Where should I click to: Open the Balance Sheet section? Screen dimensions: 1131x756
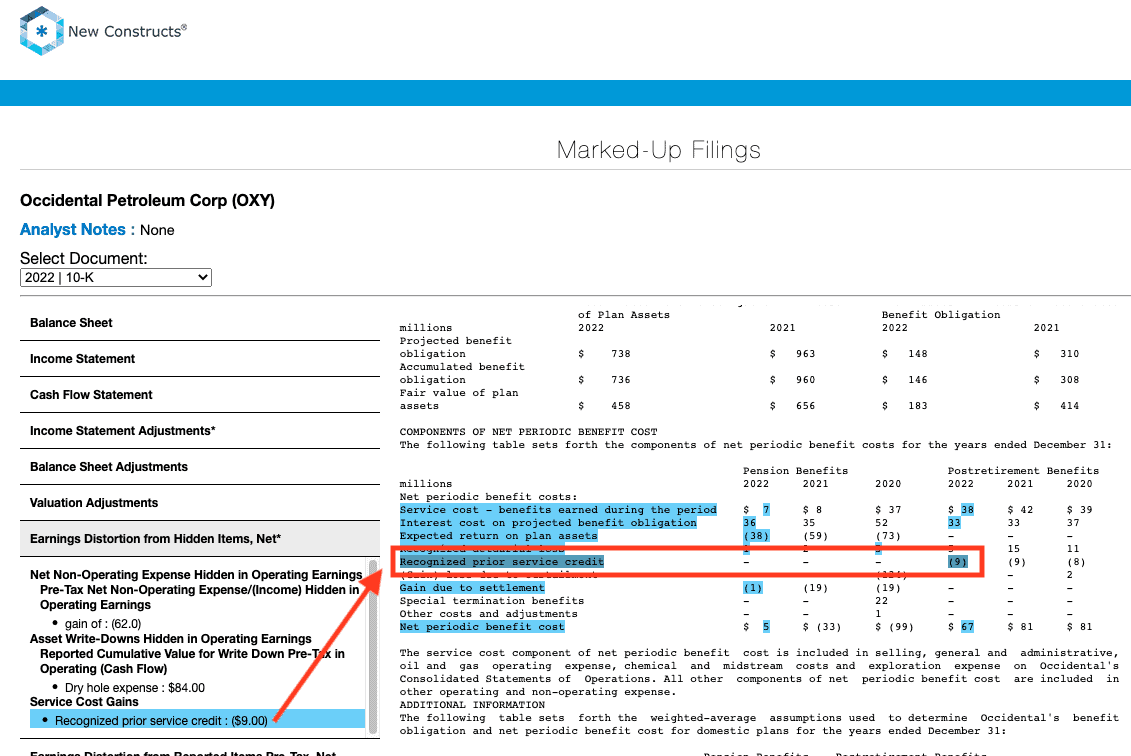point(200,322)
